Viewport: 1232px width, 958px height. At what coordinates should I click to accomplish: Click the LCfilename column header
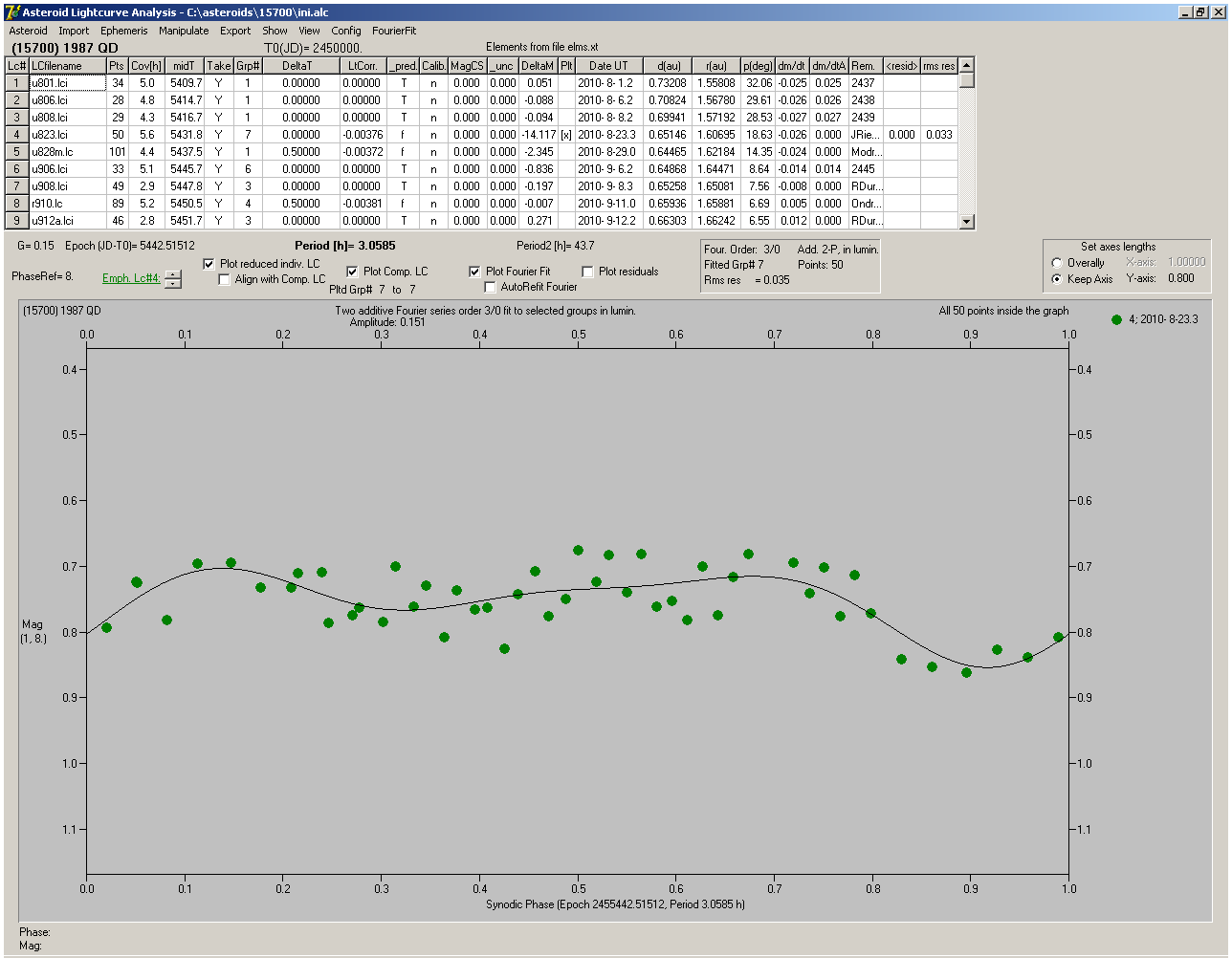click(x=67, y=66)
